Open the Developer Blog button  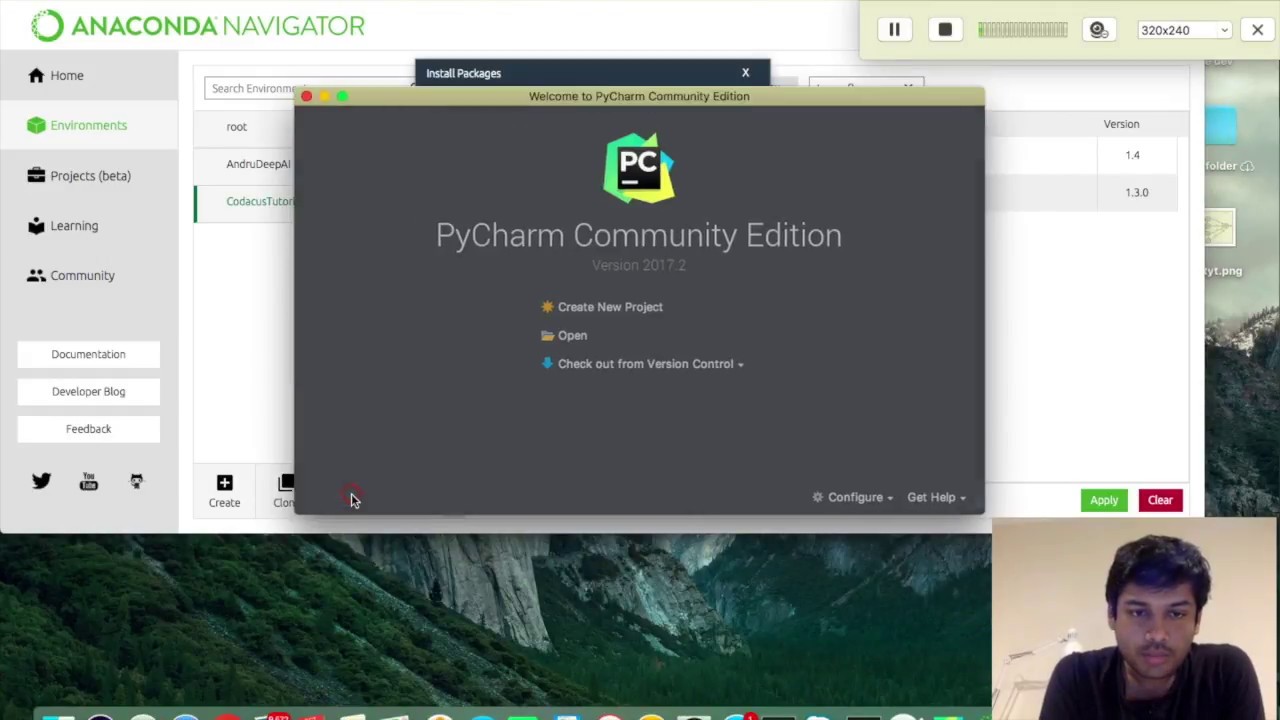point(88,391)
